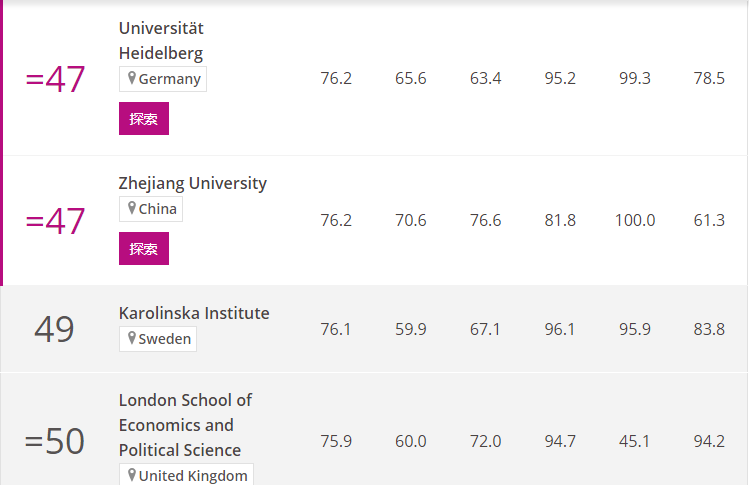
Task: Select the Sweden country tag
Action: click(x=158, y=339)
